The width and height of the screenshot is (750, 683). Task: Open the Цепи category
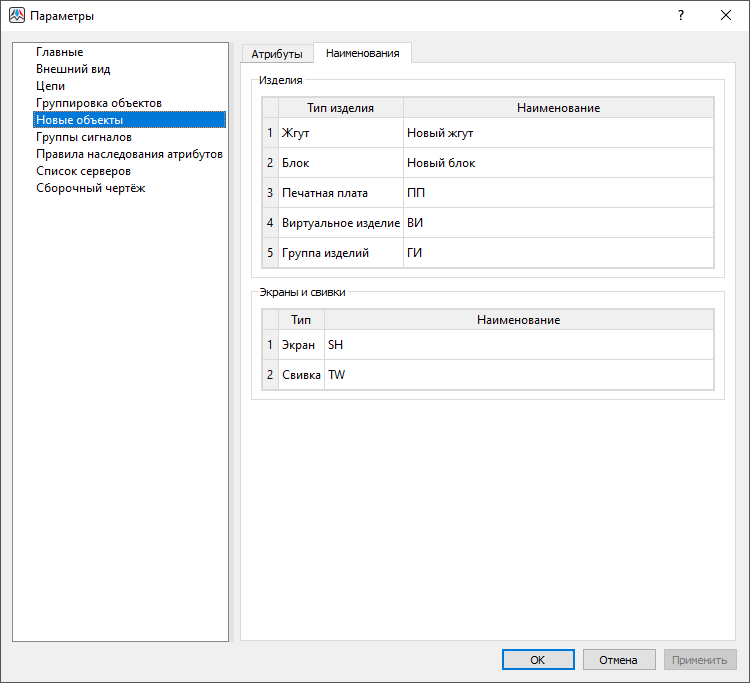pos(50,86)
